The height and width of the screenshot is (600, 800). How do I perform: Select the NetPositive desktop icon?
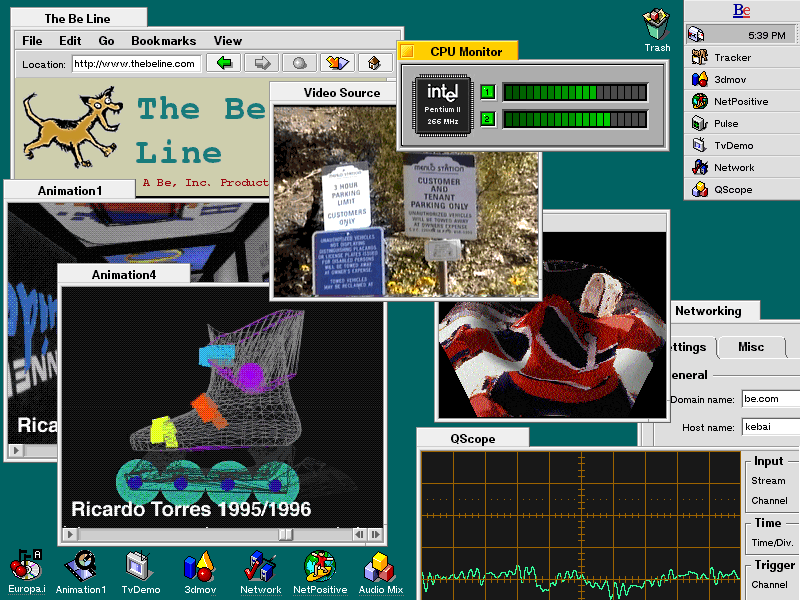point(320,572)
